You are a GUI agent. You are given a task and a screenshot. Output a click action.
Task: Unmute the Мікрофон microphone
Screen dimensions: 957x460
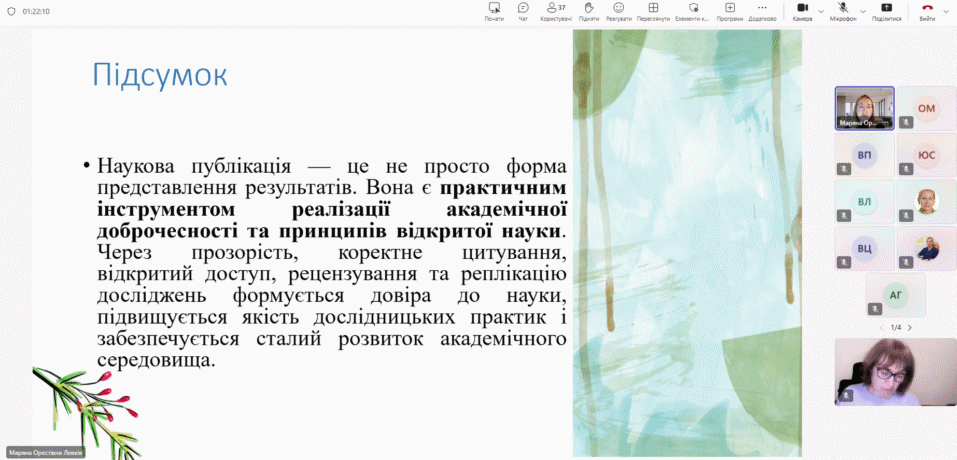click(843, 11)
